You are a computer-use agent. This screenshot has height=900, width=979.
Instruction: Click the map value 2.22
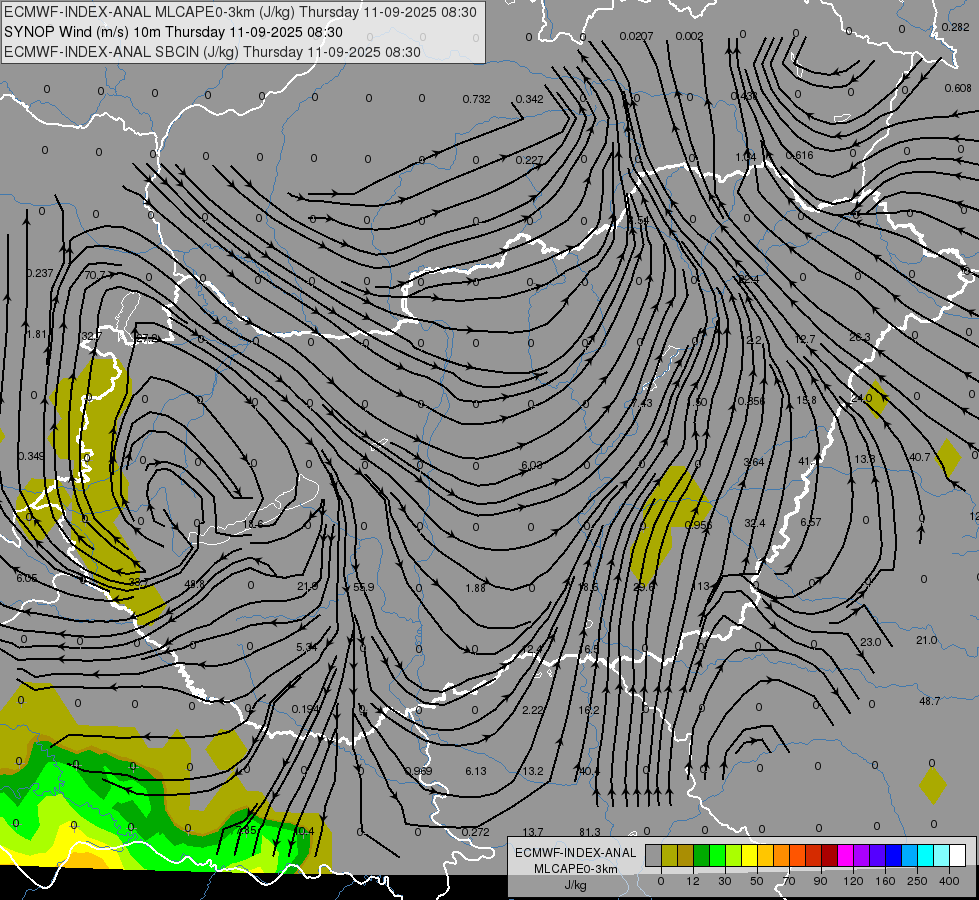pyautogui.click(x=533, y=710)
